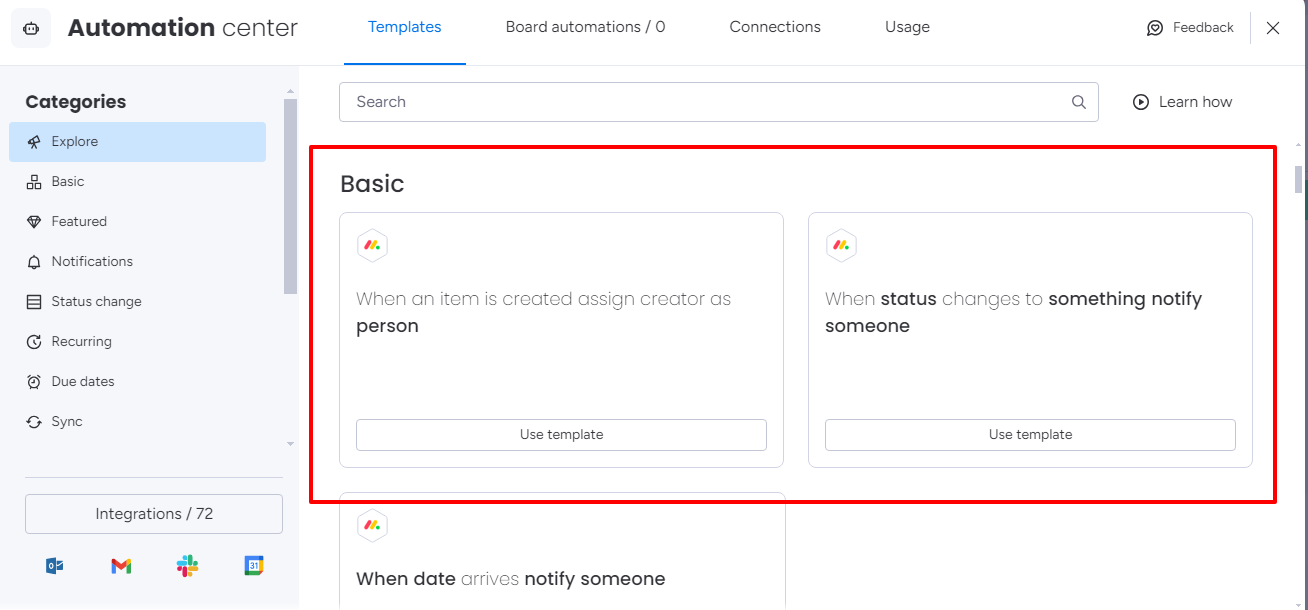Use template for status changes notify someone
The height and width of the screenshot is (610, 1308).
click(1030, 435)
